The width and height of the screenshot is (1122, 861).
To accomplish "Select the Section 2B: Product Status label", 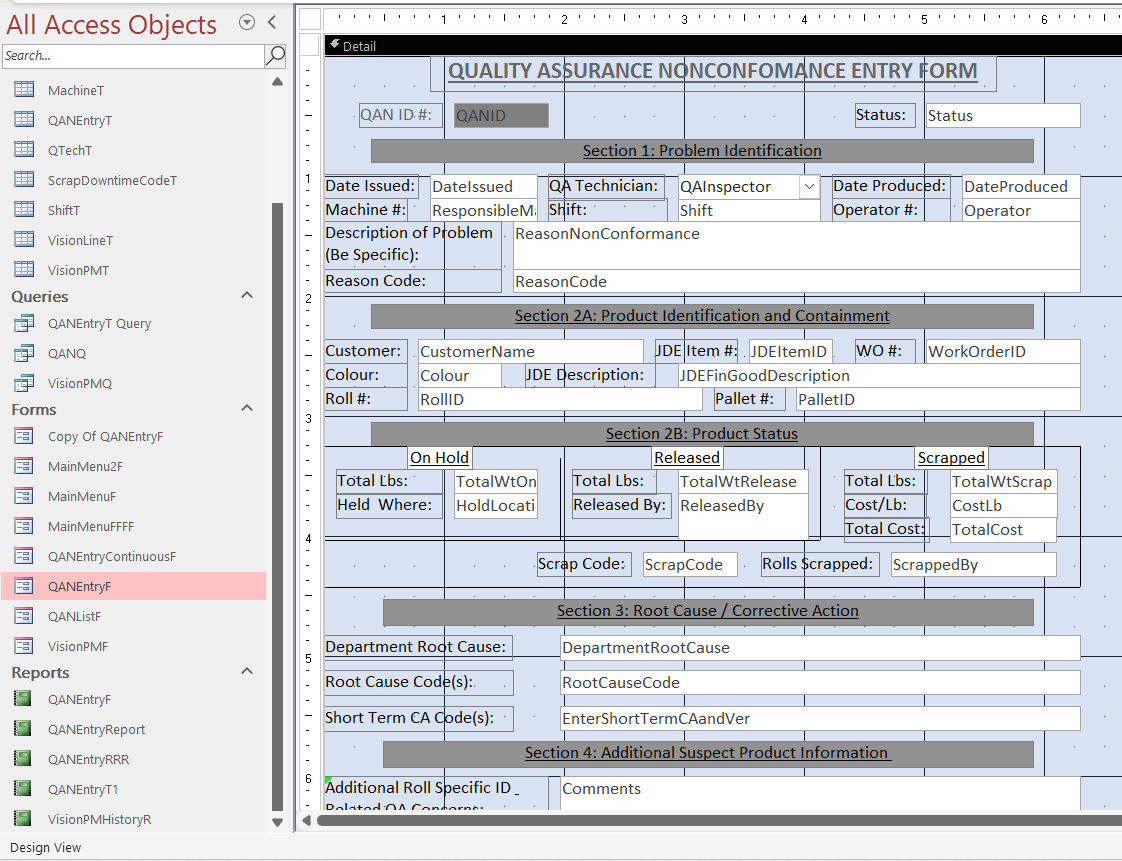I will pos(702,434).
